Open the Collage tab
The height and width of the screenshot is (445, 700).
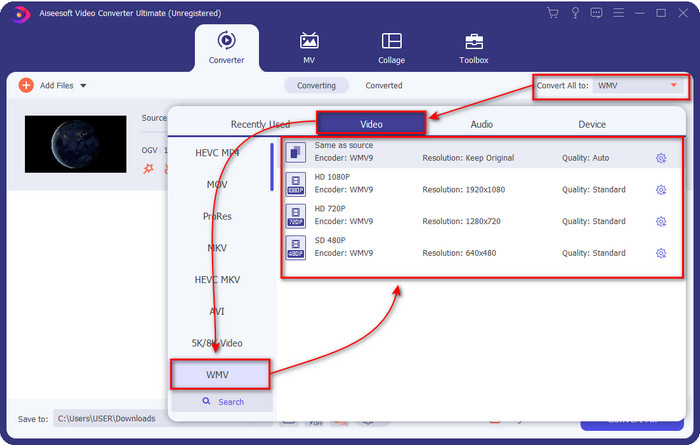[392, 48]
